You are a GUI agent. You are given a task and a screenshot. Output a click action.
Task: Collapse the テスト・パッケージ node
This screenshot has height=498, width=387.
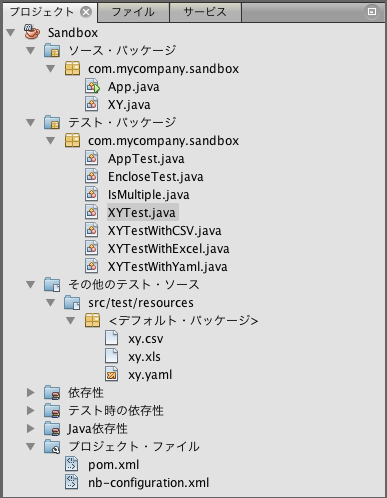tap(31, 122)
